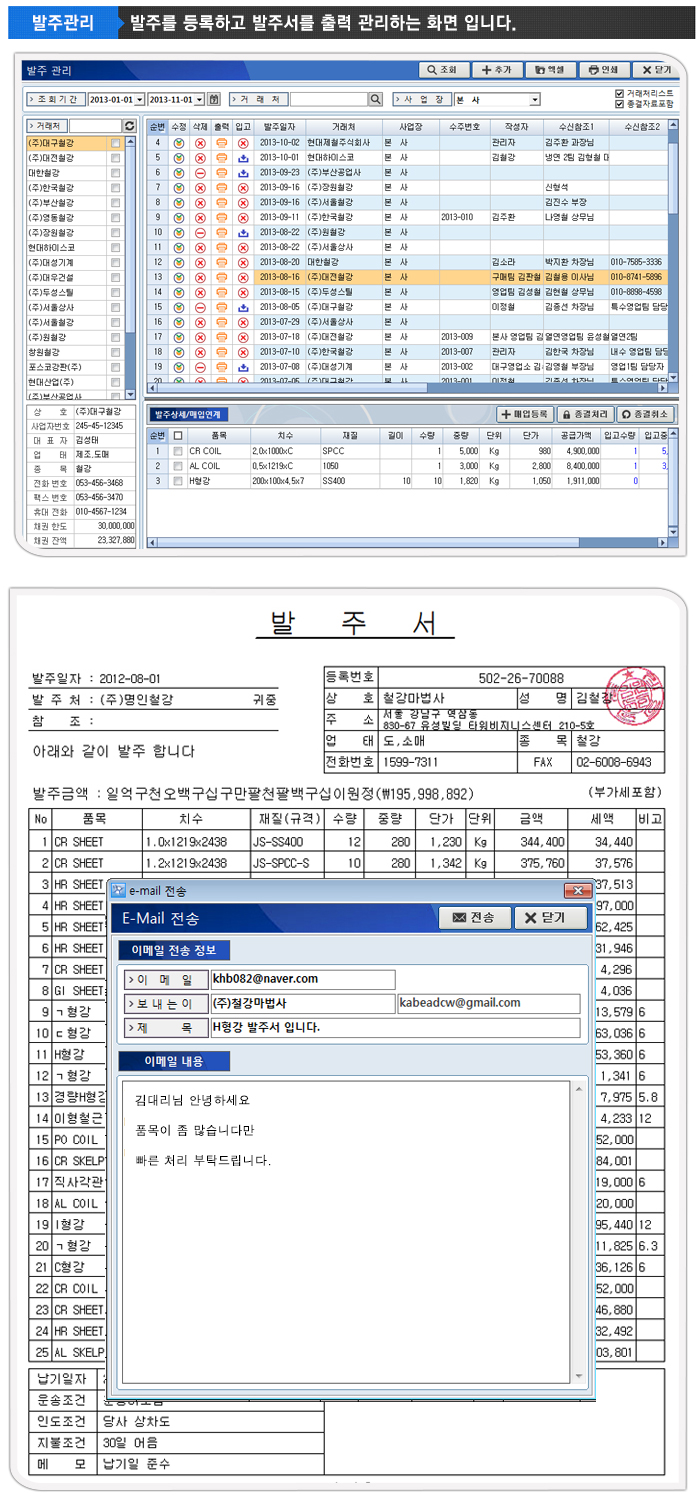Open the 사업장 본사 dropdown
The image size is (700, 1500).
535,99
